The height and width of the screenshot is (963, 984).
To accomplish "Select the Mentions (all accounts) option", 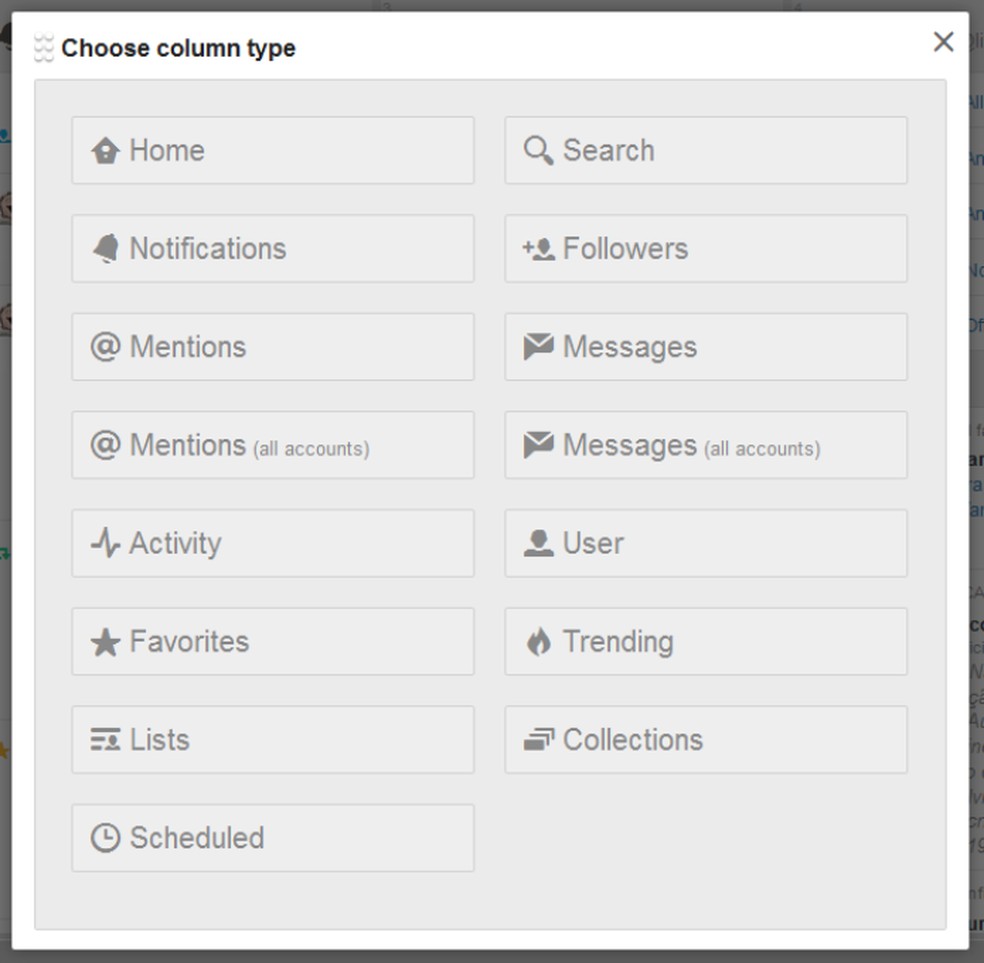I will pos(272,445).
